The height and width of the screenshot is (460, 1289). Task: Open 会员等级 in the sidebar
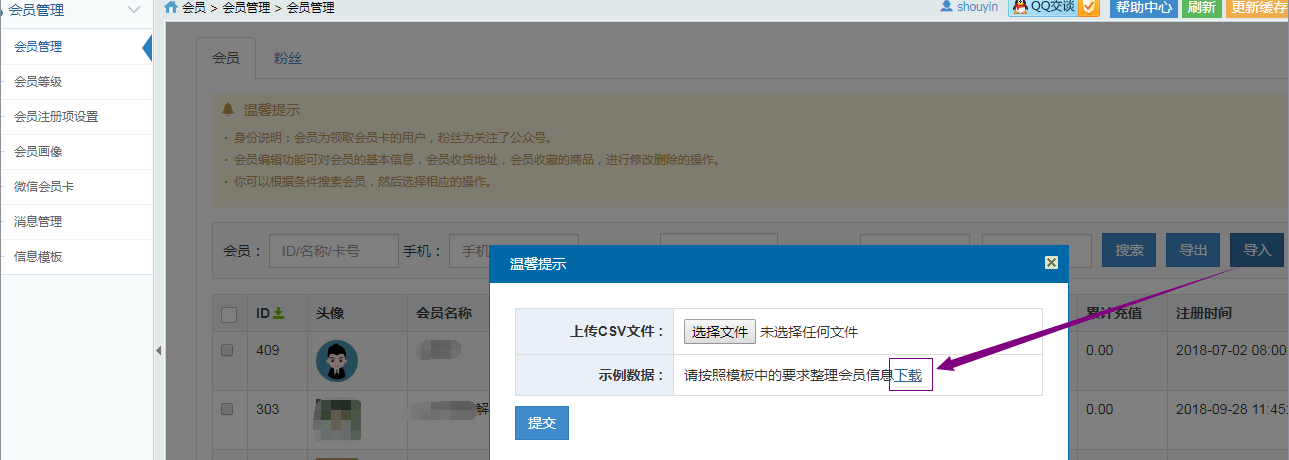(x=38, y=82)
